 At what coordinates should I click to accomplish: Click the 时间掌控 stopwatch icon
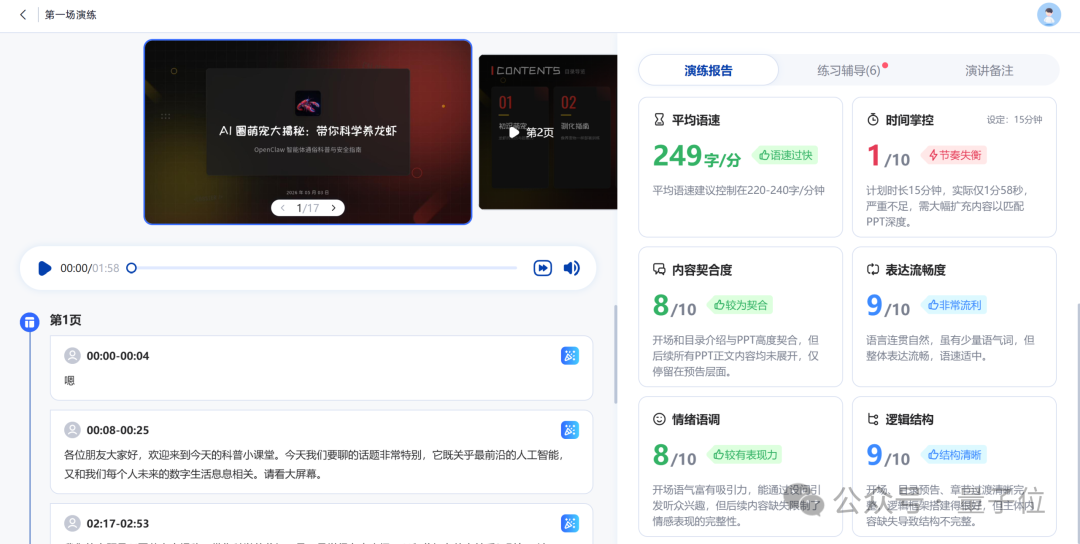pyautogui.click(x=873, y=120)
